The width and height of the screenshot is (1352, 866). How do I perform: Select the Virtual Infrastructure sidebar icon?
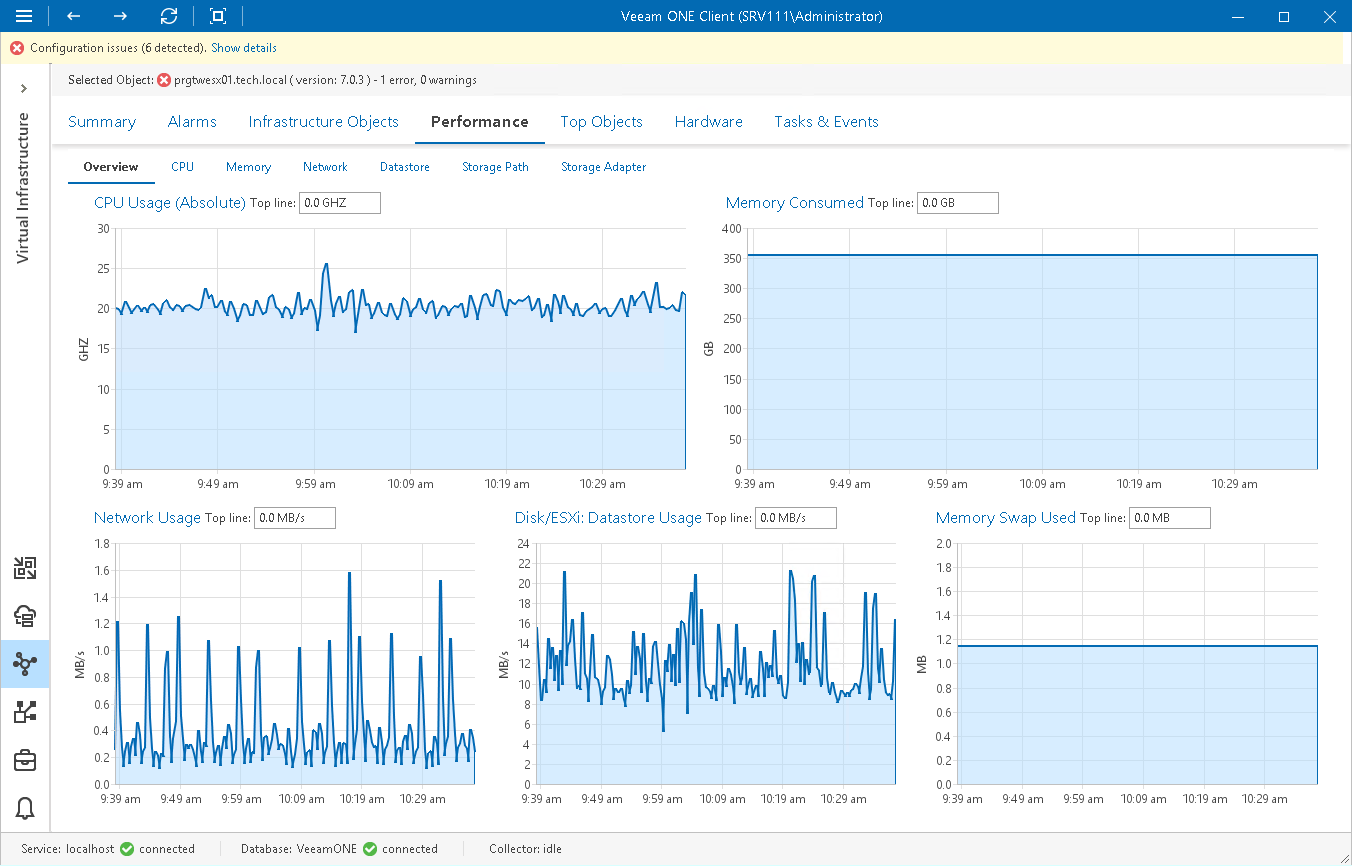coord(25,664)
